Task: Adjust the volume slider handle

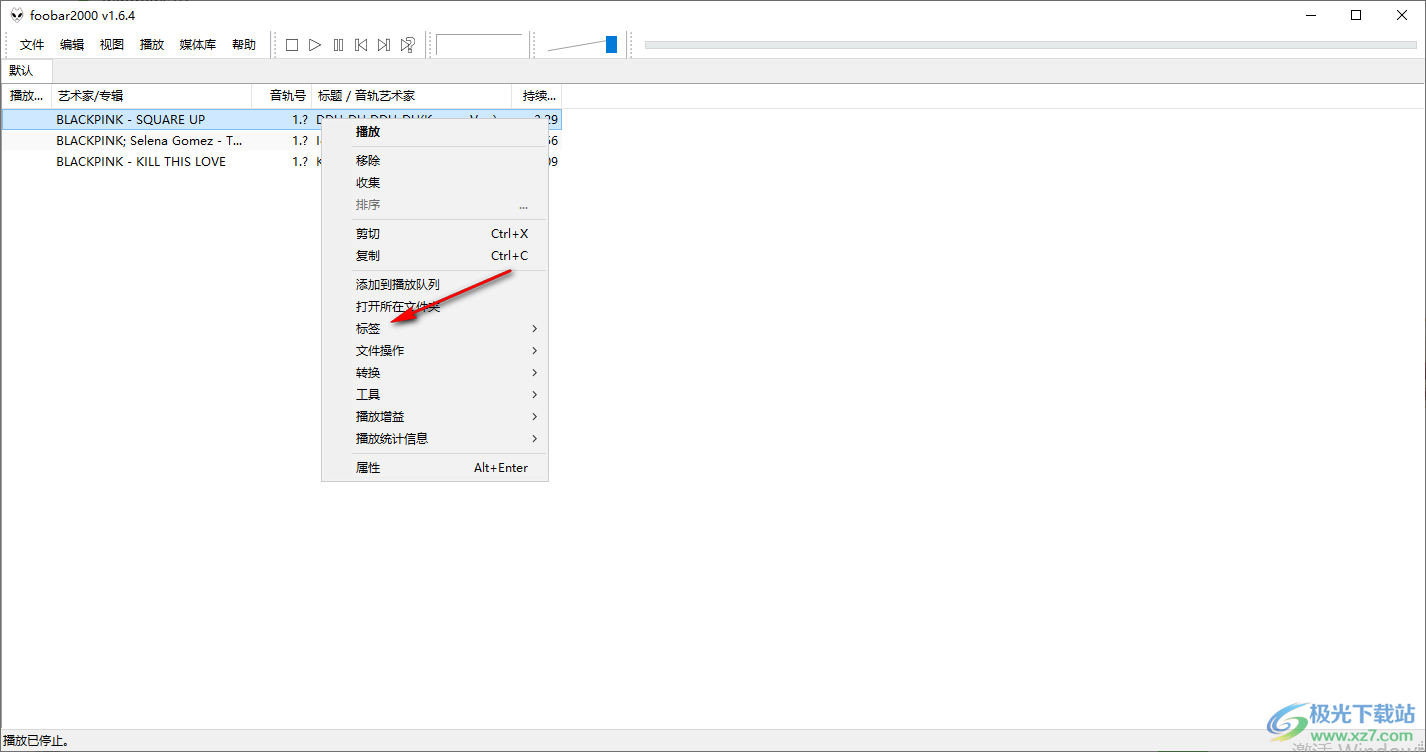Action: point(611,45)
